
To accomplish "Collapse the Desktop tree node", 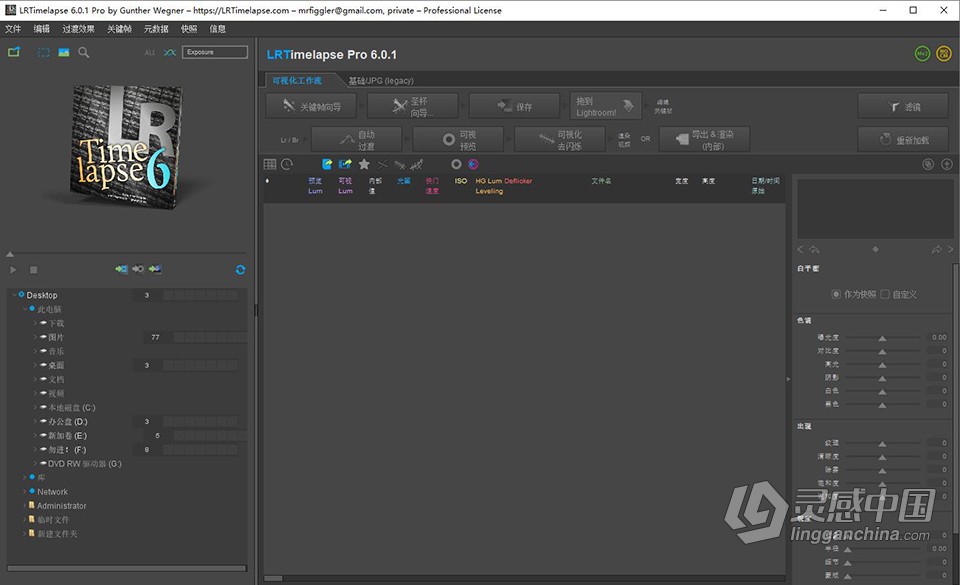I will [x=14, y=295].
